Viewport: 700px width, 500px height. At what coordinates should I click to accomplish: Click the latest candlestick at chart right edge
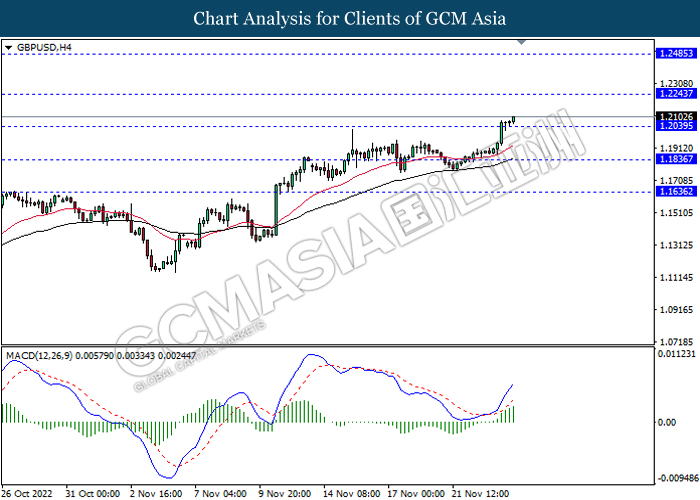coord(514,119)
